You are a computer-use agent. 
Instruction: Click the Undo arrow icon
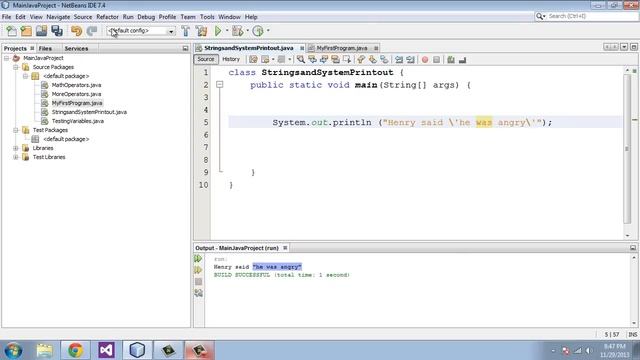click(x=76, y=31)
